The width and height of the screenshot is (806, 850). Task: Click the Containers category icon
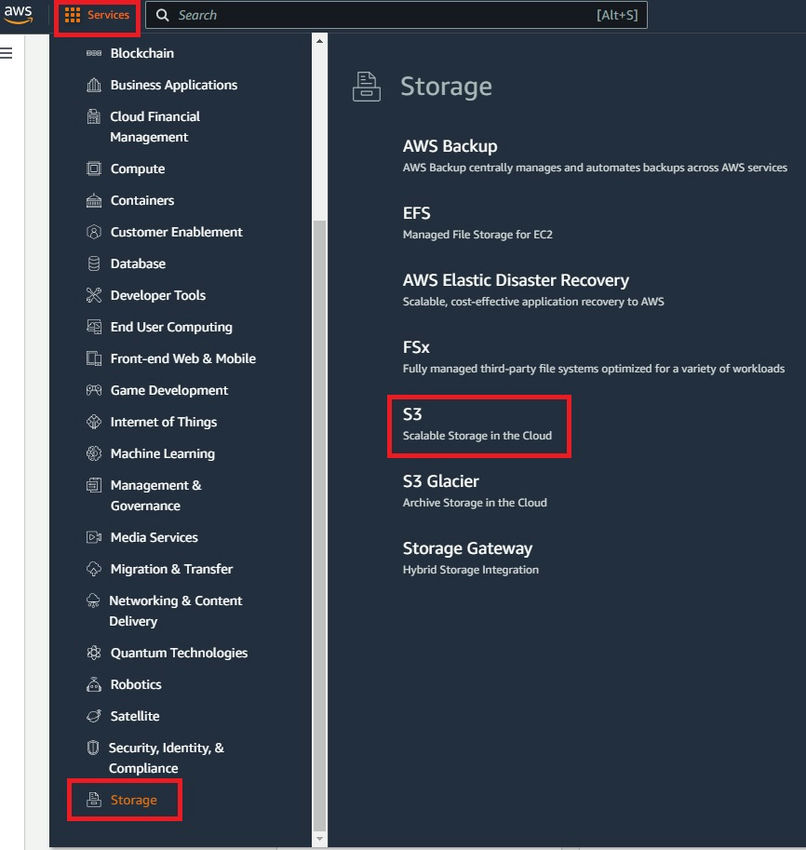click(94, 201)
